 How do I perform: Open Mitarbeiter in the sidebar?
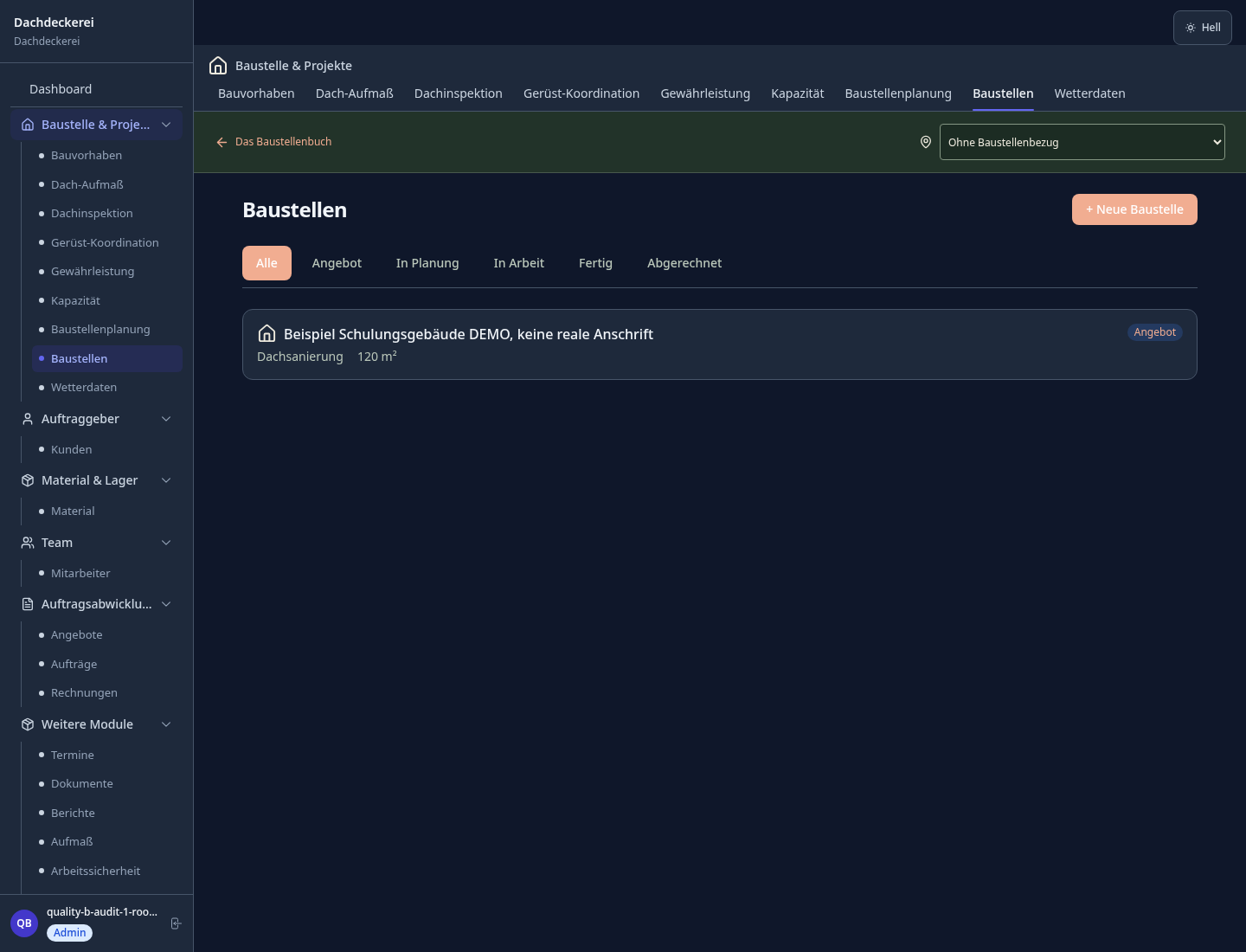(x=107, y=573)
